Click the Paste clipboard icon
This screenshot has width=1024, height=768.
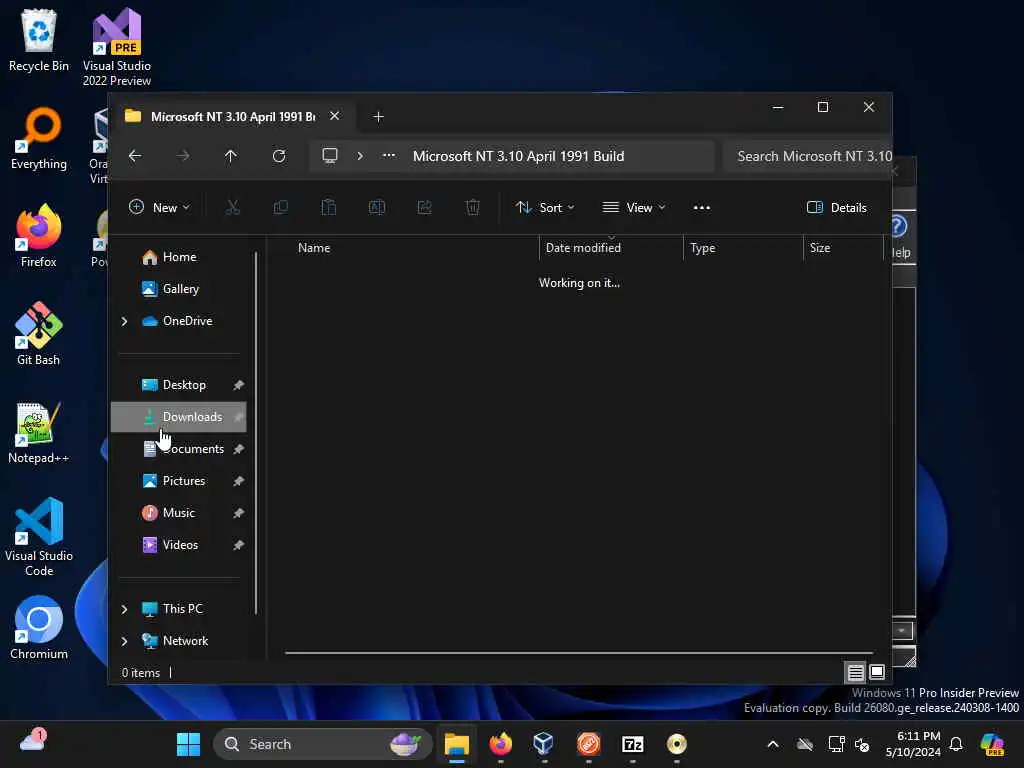pos(328,208)
